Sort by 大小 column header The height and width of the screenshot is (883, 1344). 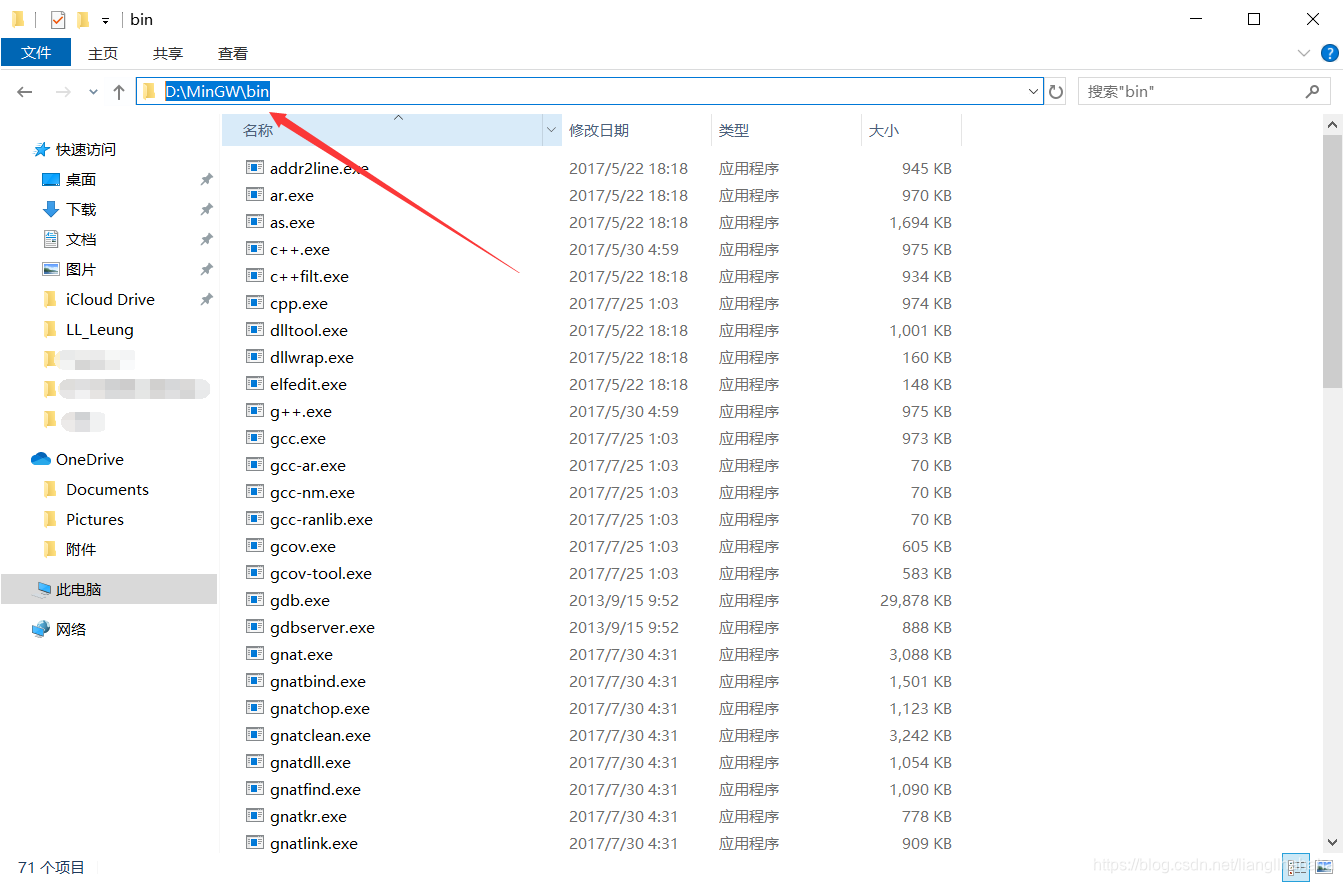pyautogui.click(x=911, y=130)
